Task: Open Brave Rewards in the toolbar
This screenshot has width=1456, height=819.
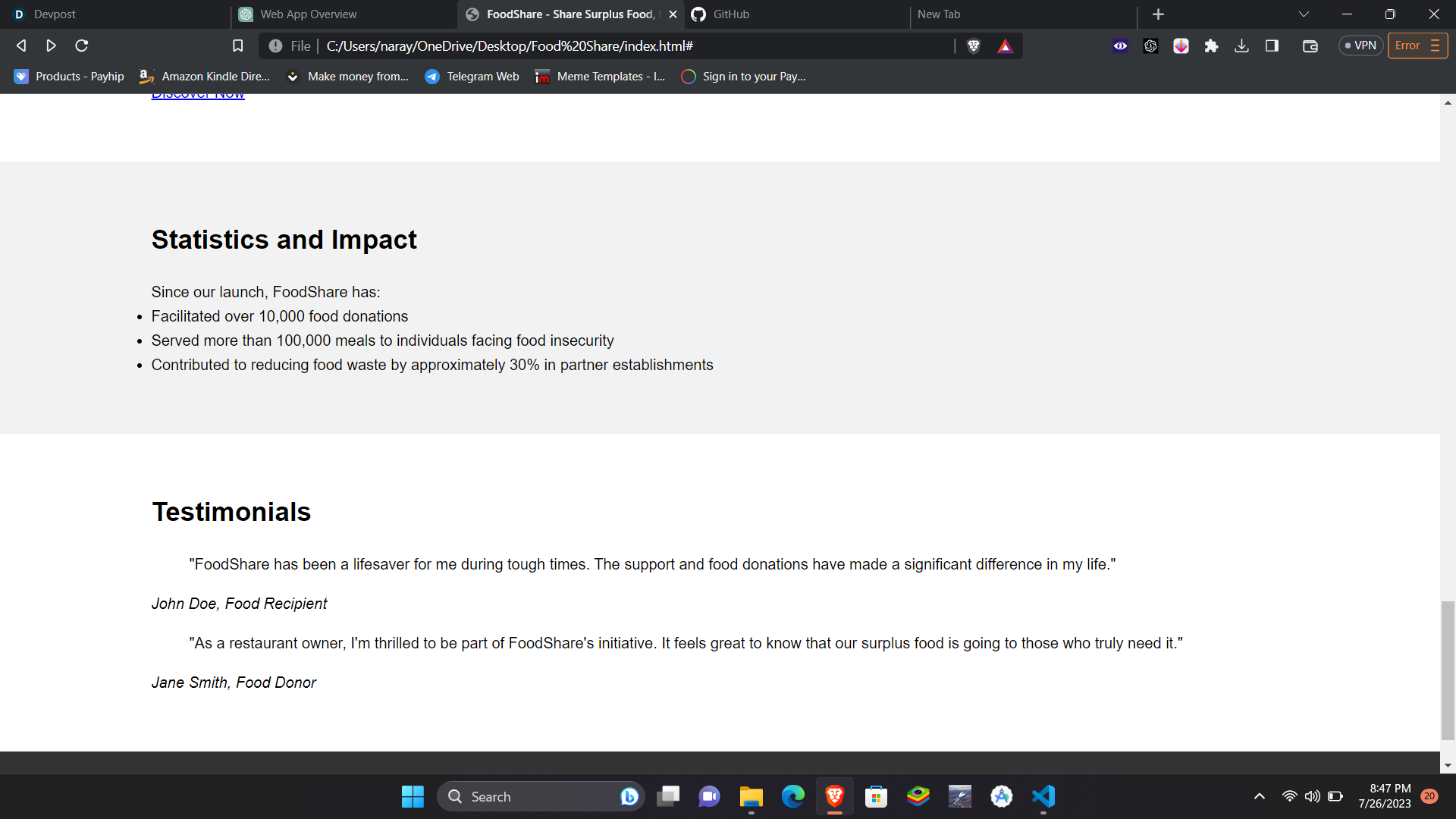Action: point(1006,45)
